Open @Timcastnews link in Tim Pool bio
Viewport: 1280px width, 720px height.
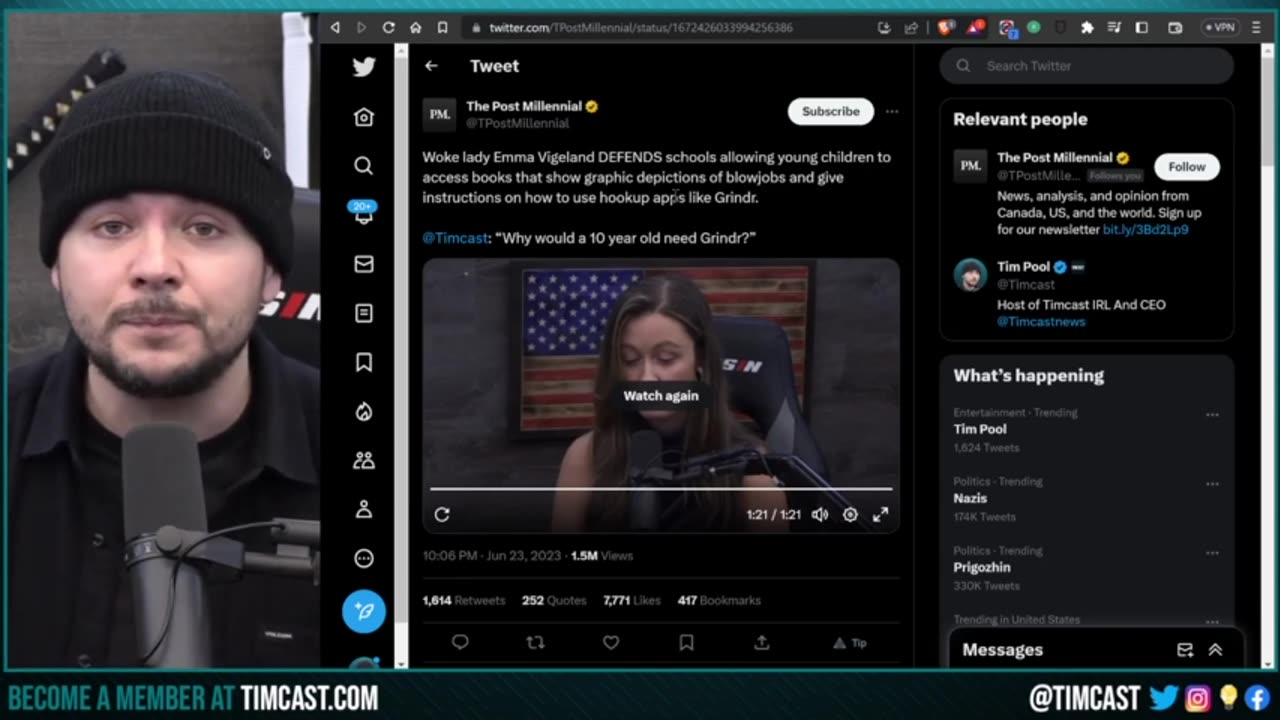point(1040,321)
